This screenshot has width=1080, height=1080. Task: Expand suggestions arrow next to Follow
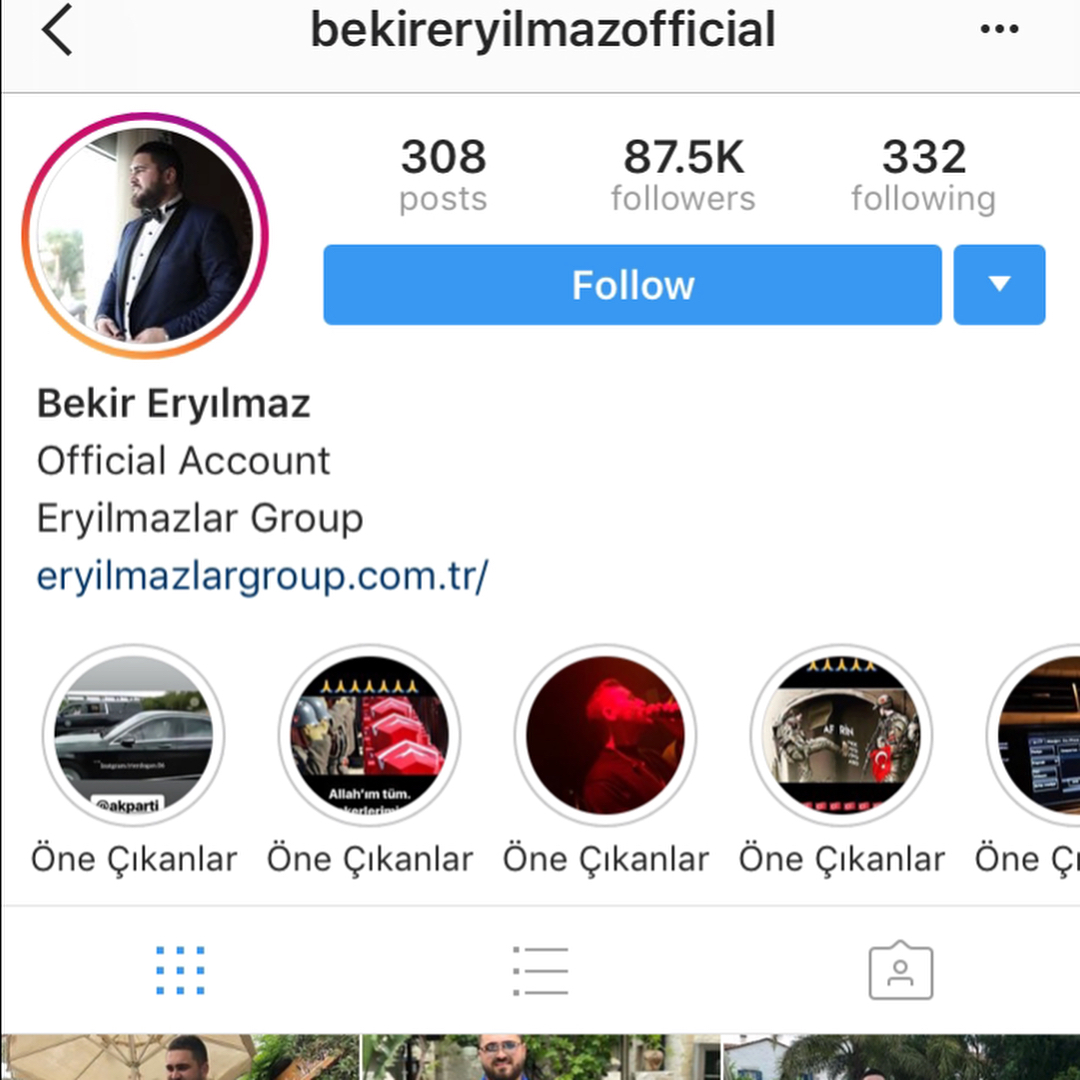(999, 284)
